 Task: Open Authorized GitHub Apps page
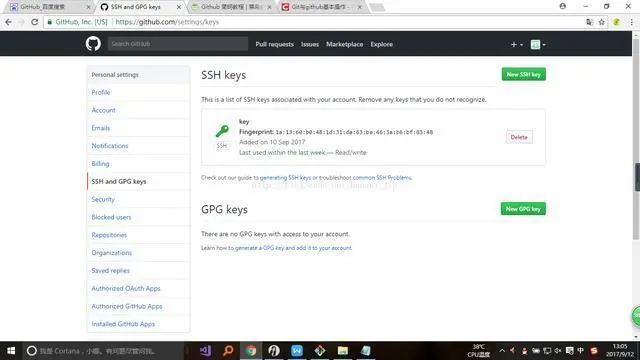click(x=138, y=306)
